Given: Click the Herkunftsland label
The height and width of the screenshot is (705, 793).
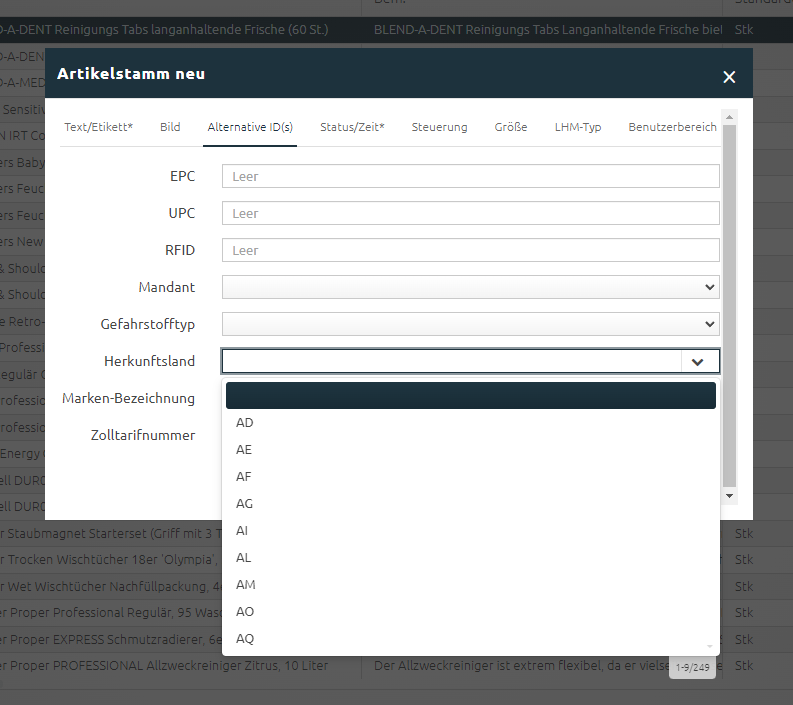Looking at the screenshot, I should pos(149,361).
